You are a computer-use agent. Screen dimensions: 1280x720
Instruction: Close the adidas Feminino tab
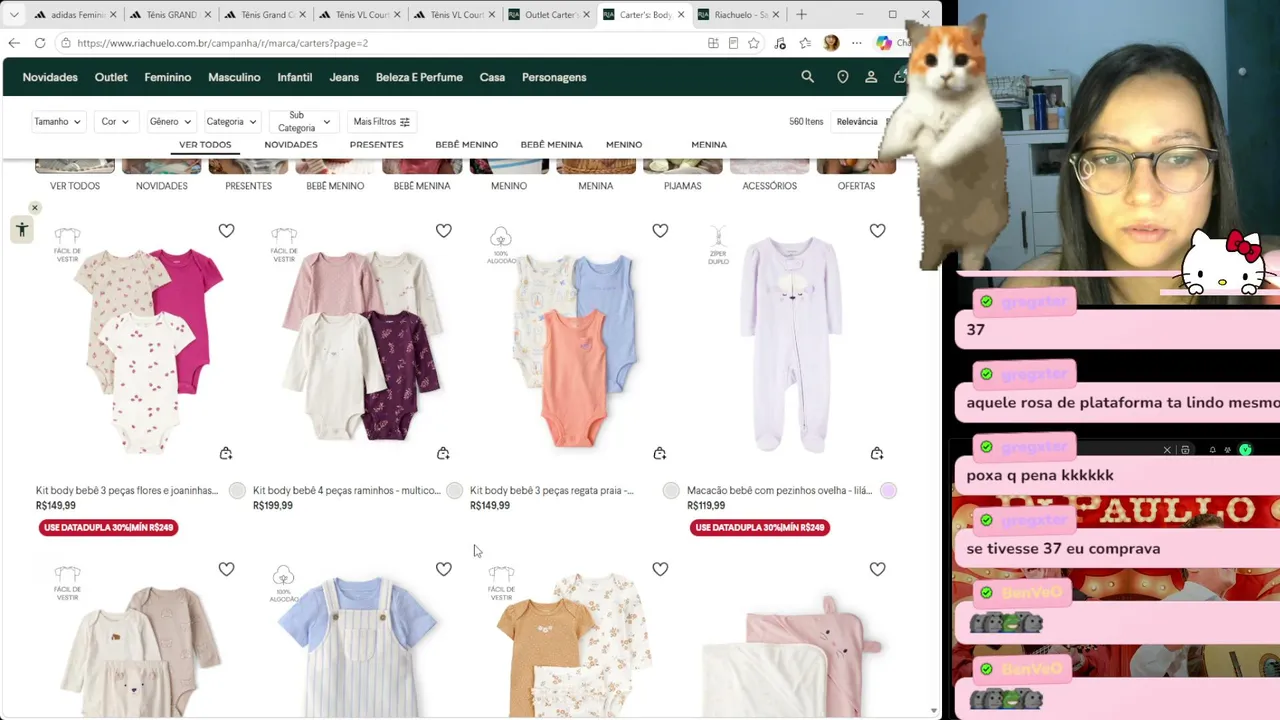(113, 15)
